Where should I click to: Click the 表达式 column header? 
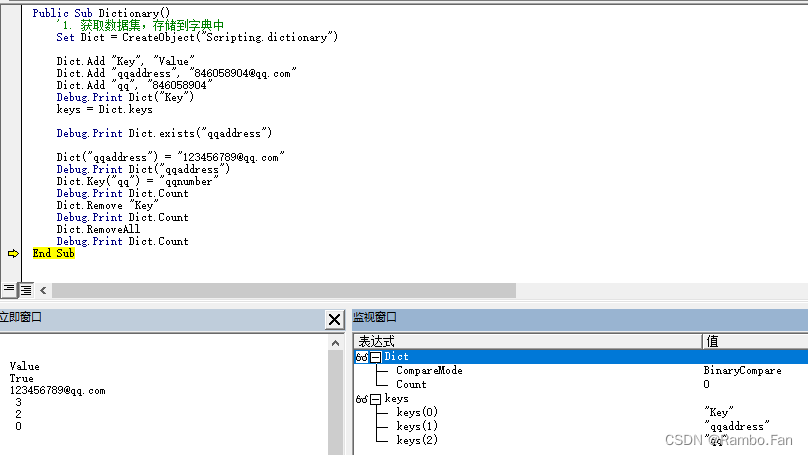(528, 341)
